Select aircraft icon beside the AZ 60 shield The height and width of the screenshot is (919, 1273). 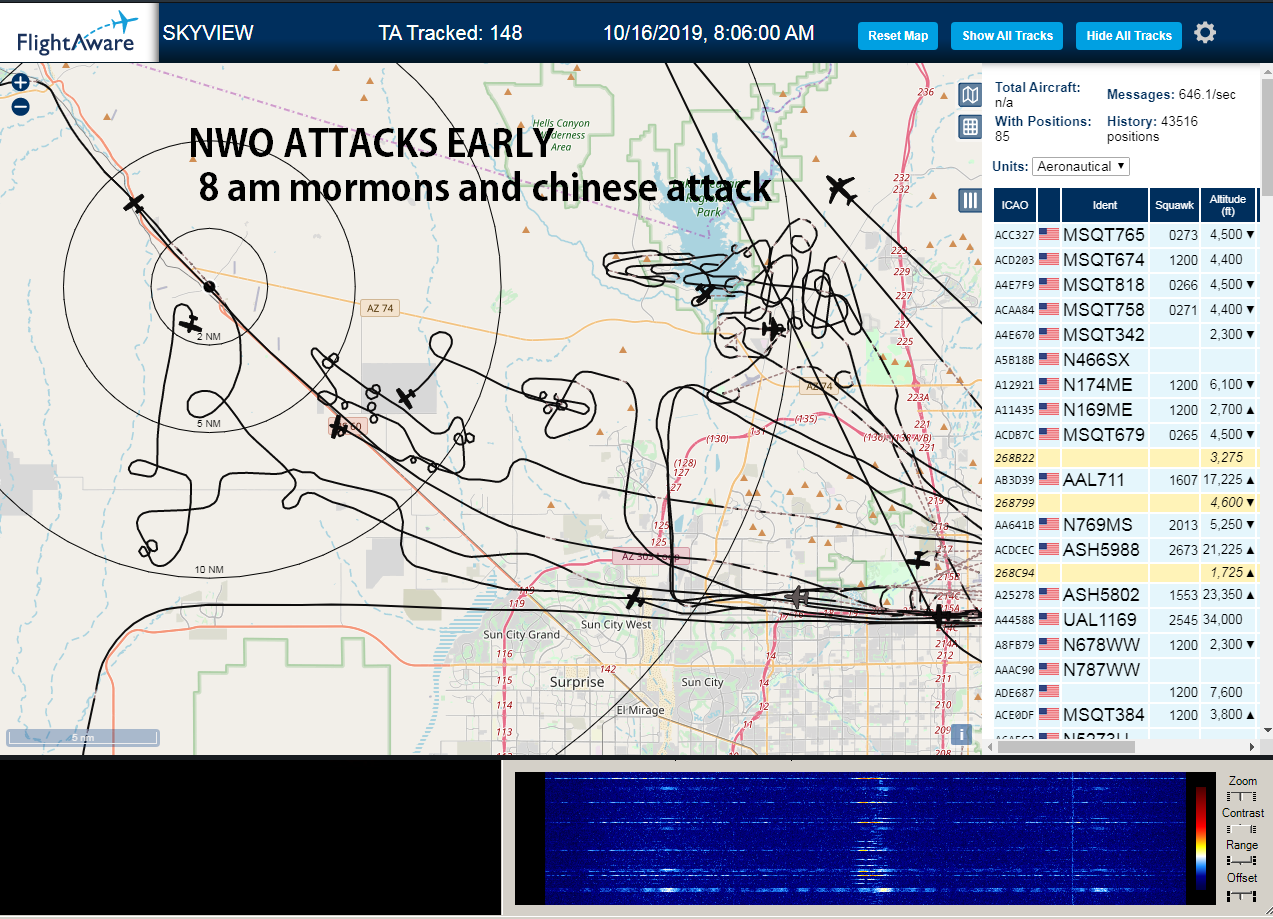click(x=337, y=427)
